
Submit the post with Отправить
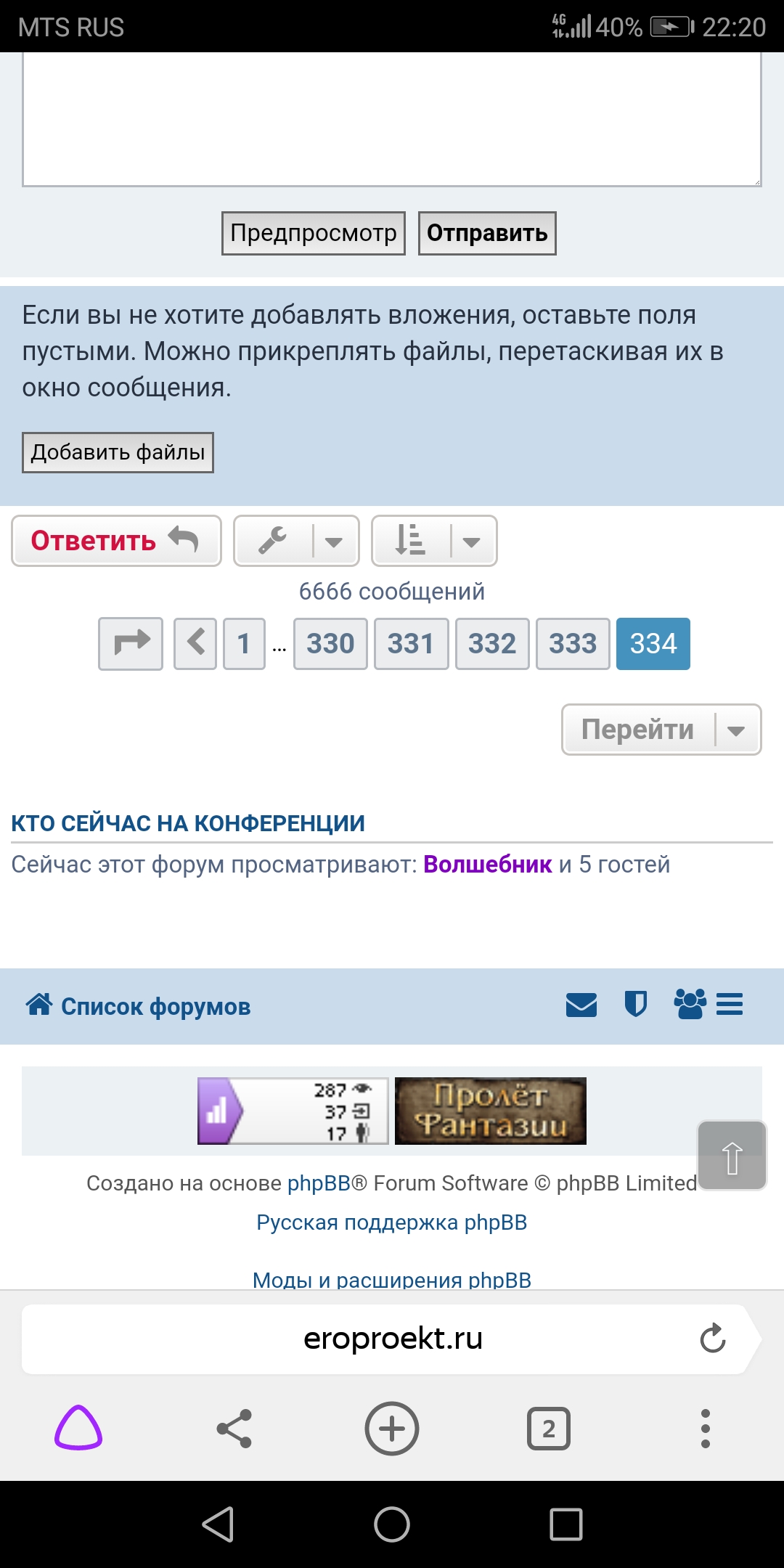pyautogui.click(x=487, y=233)
